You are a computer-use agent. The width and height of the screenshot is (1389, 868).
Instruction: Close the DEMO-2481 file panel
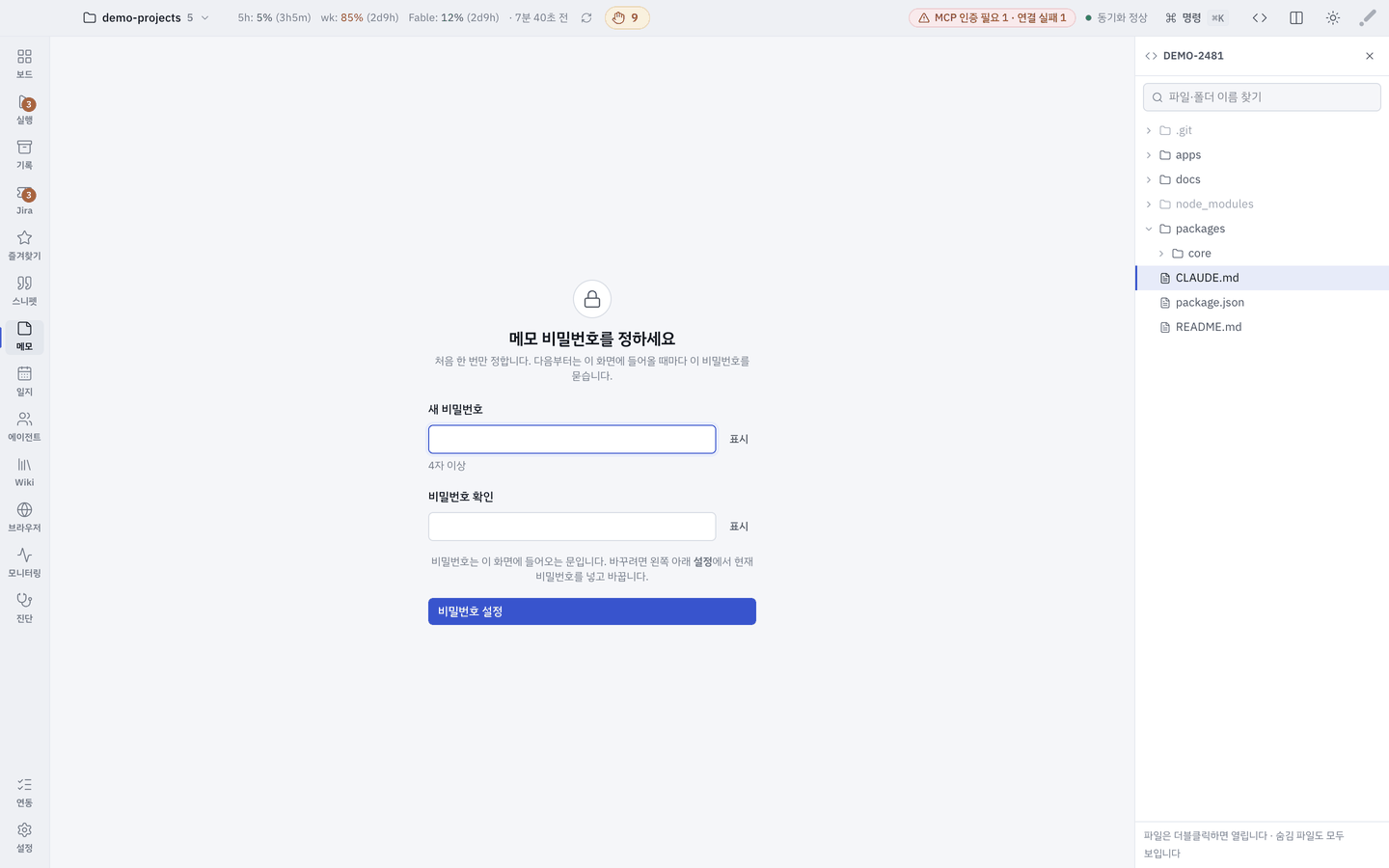1370,56
